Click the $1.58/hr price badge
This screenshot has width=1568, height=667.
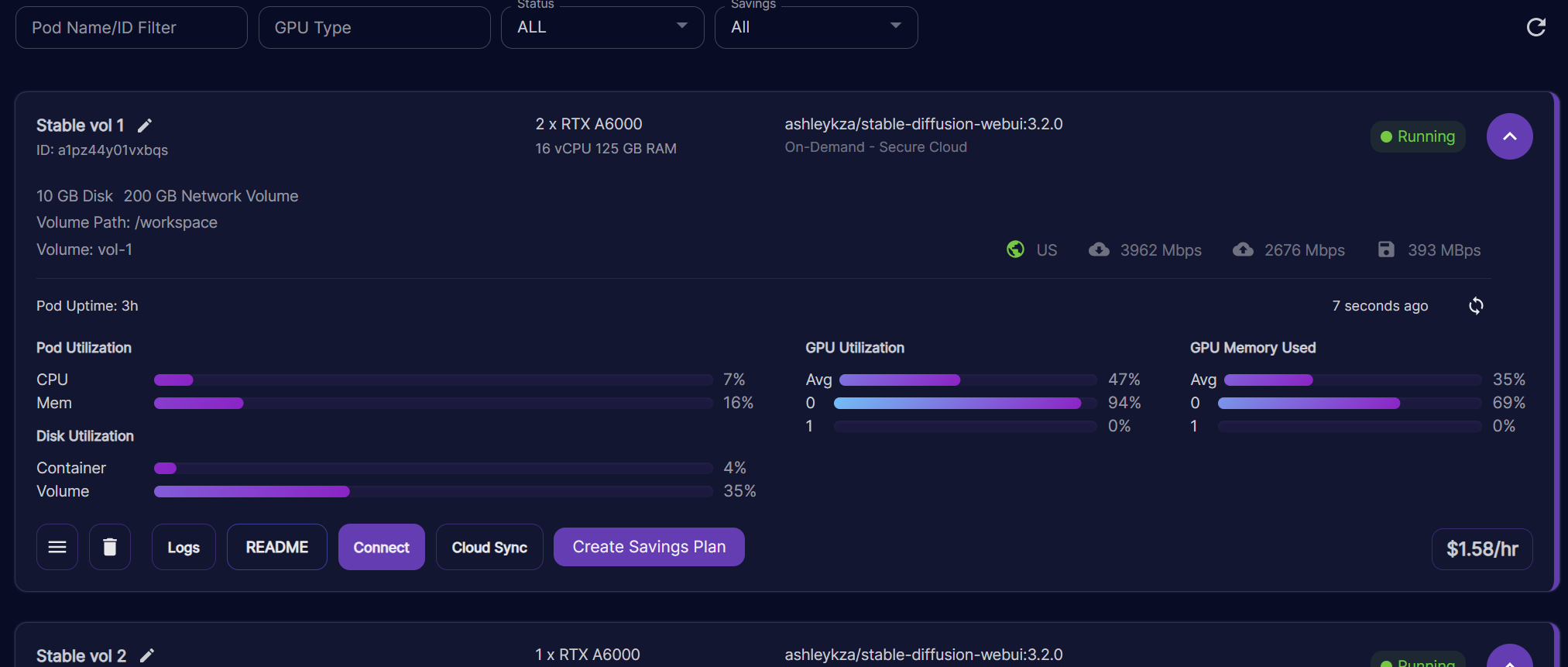point(1482,549)
